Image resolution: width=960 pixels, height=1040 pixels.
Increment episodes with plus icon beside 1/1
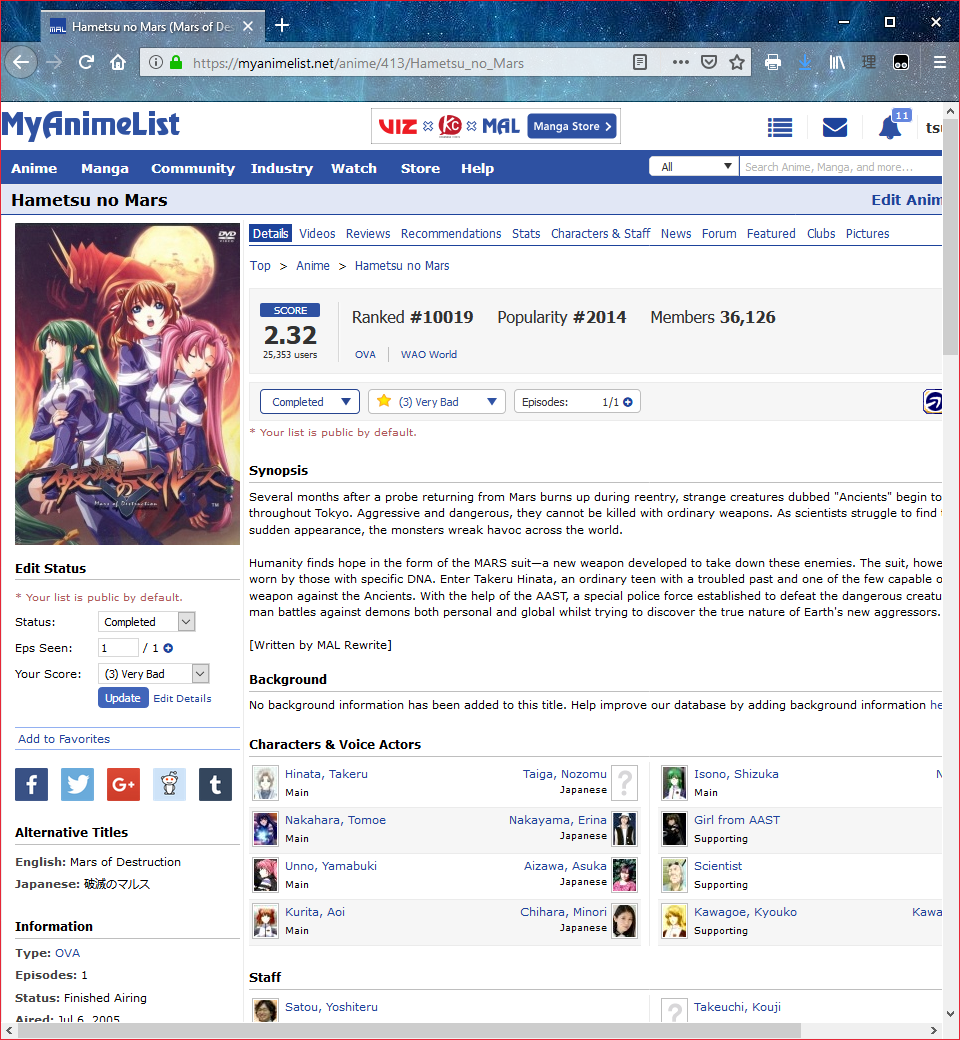point(628,402)
